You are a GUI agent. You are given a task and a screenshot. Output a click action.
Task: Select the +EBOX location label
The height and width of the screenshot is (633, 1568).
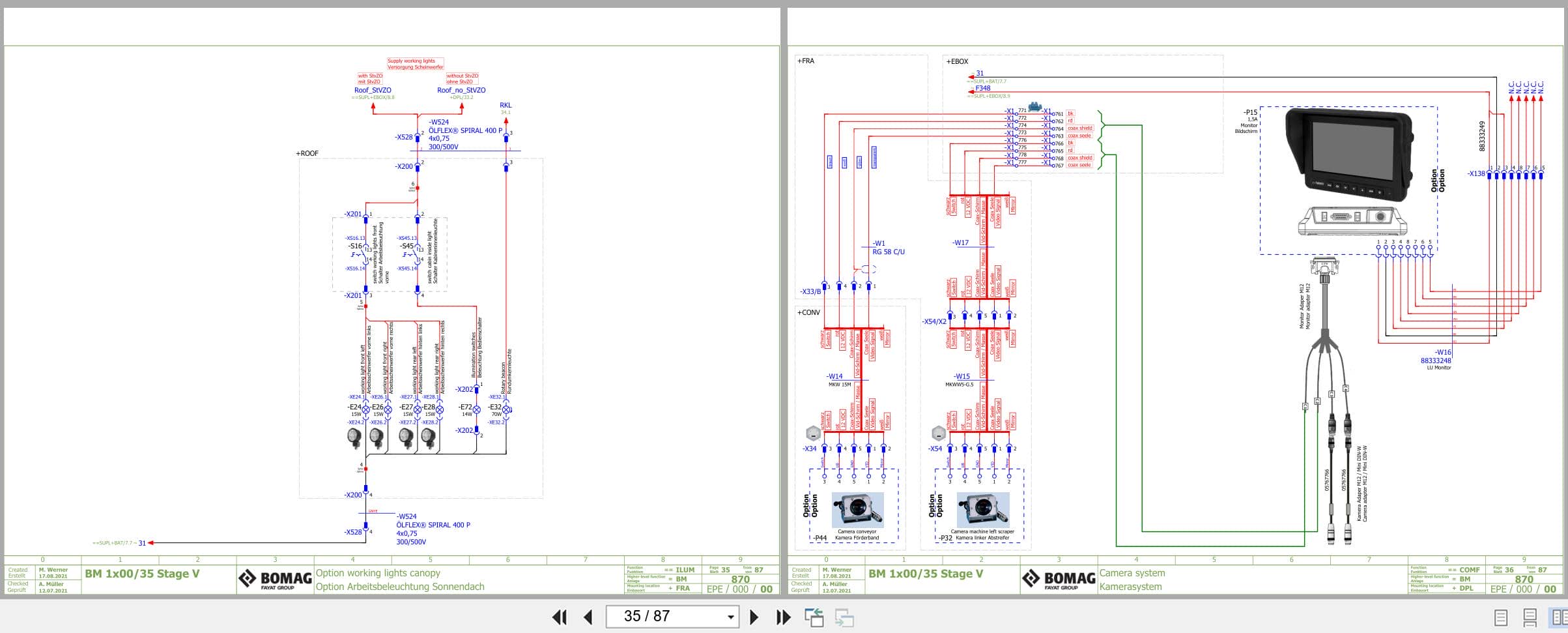point(957,61)
